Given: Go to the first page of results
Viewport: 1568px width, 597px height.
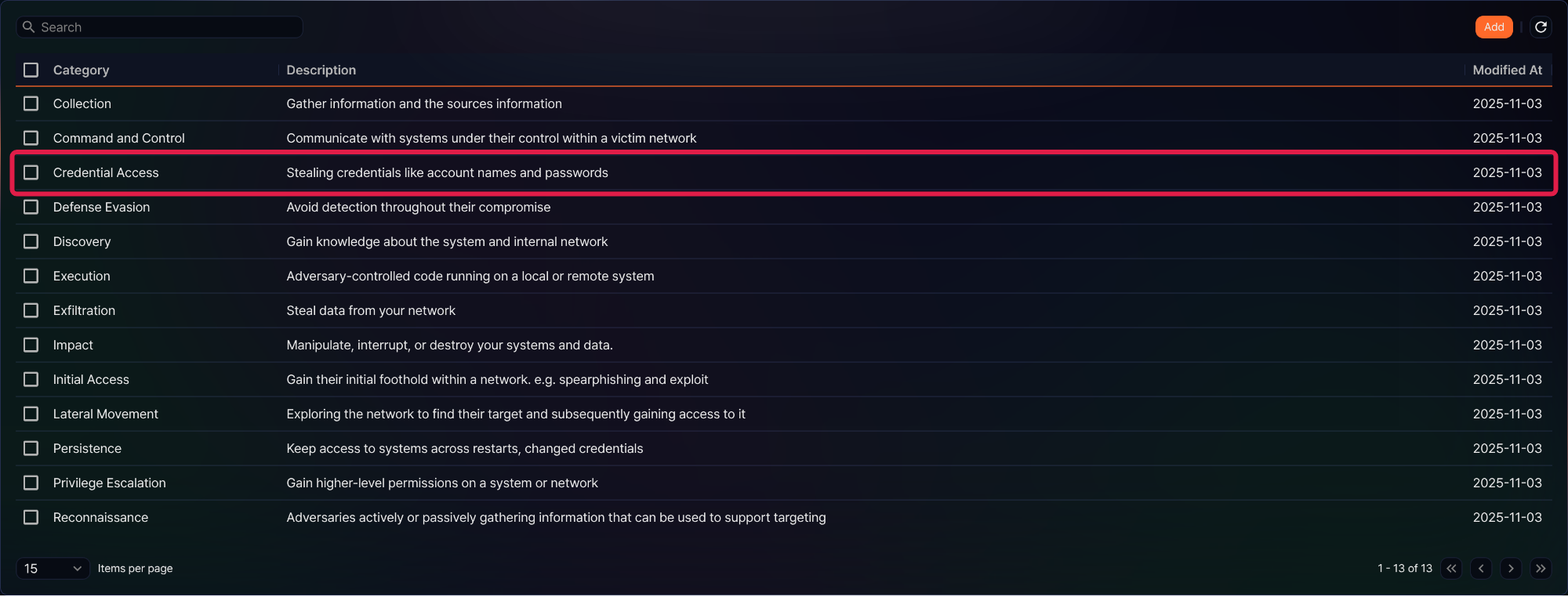Looking at the screenshot, I should pos(1451,569).
